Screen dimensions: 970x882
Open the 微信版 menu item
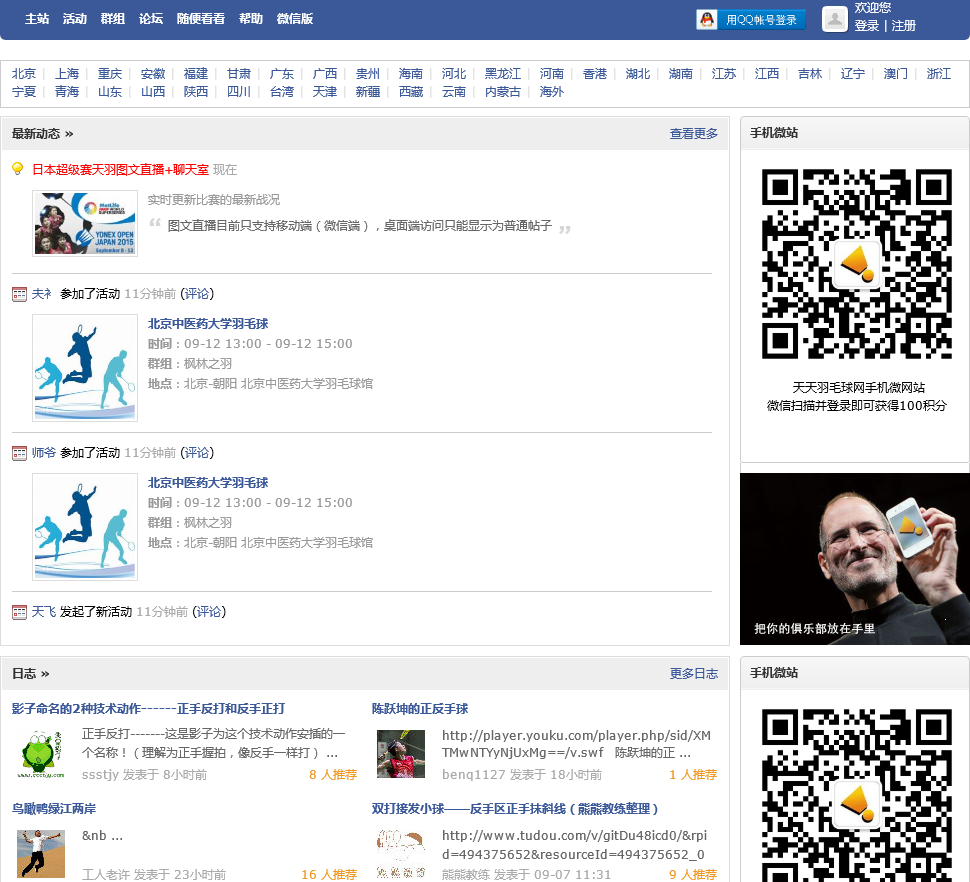(x=294, y=19)
